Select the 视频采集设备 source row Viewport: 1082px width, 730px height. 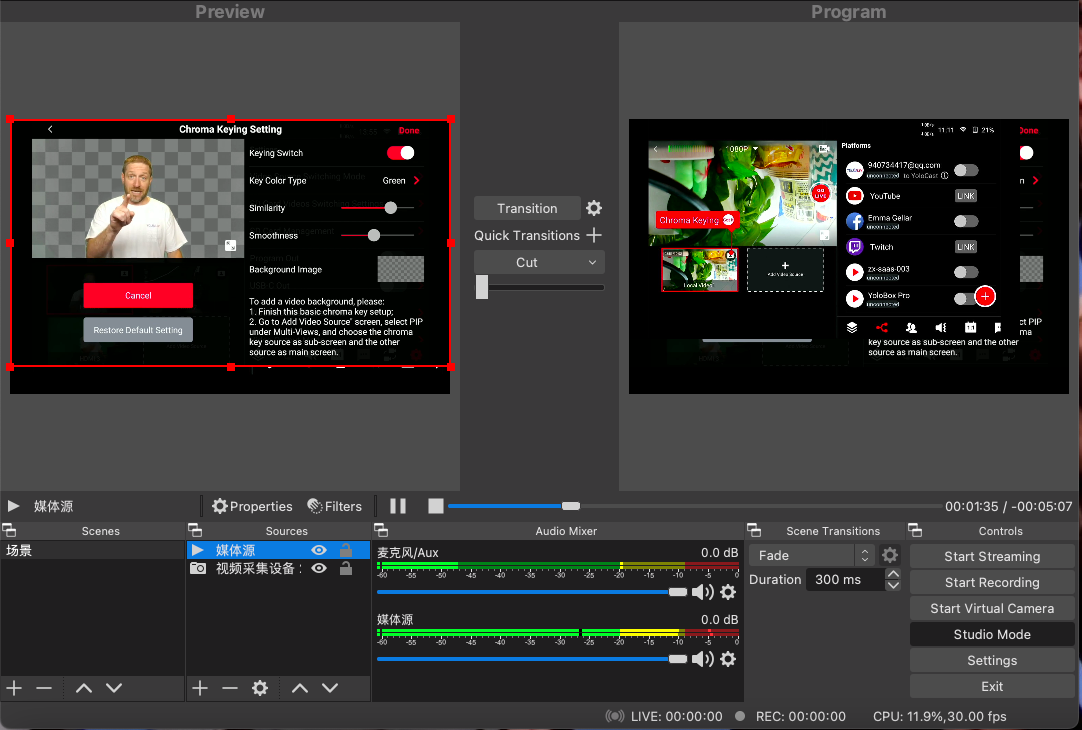click(279, 569)
